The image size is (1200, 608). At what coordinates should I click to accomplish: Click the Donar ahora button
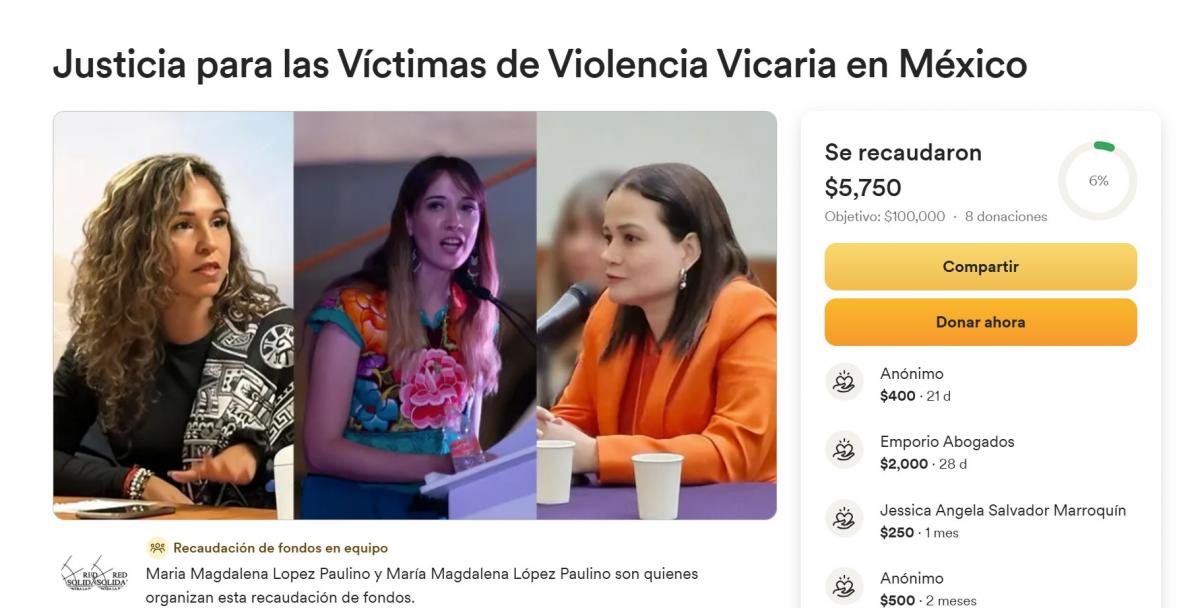[980, 322]
